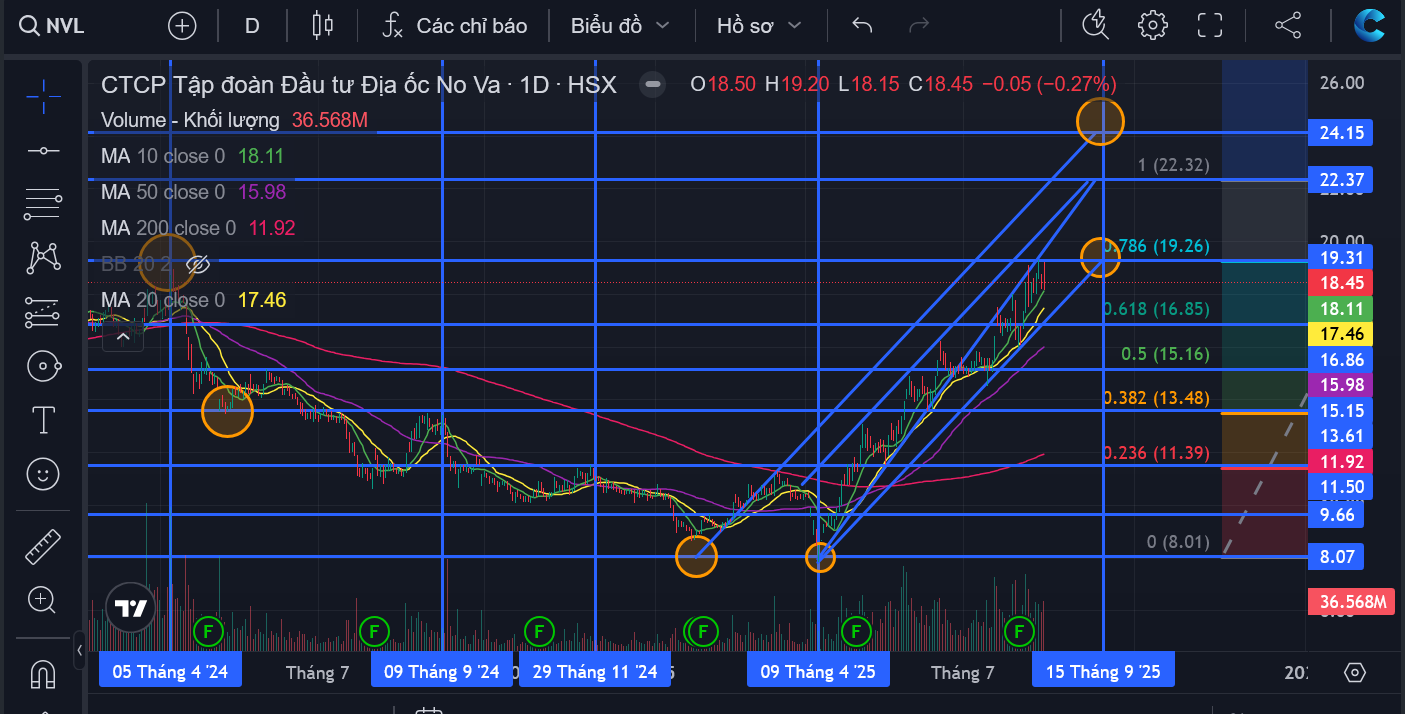The height and width of the screenshot is (714, 1405).
Task: Click the 29 Tháng 11 '24 date marker
Action: point(595,671)
